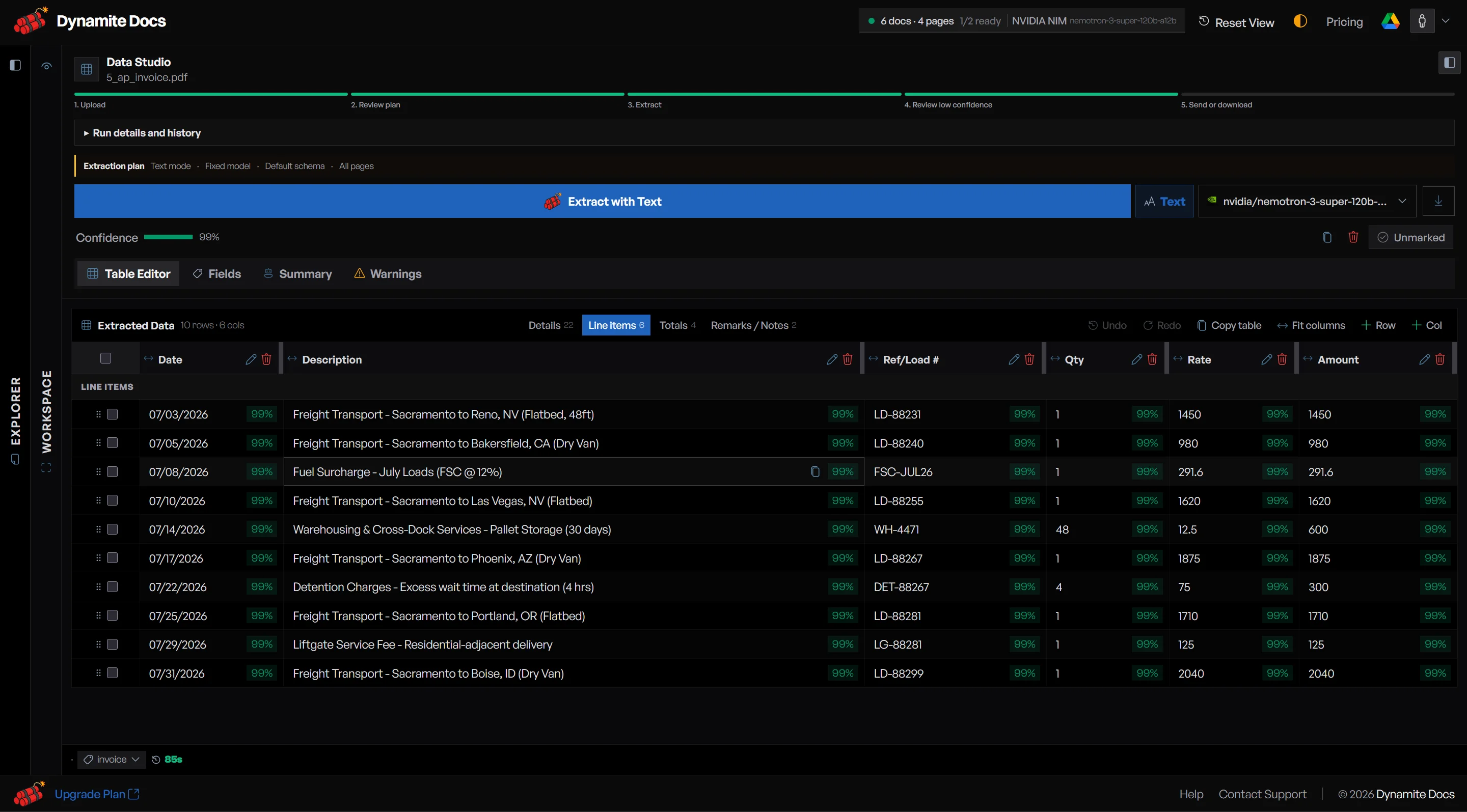Delete the Description column
Image resolution: width=1467 pixels, height=812 pixels.
pos(848,359)
